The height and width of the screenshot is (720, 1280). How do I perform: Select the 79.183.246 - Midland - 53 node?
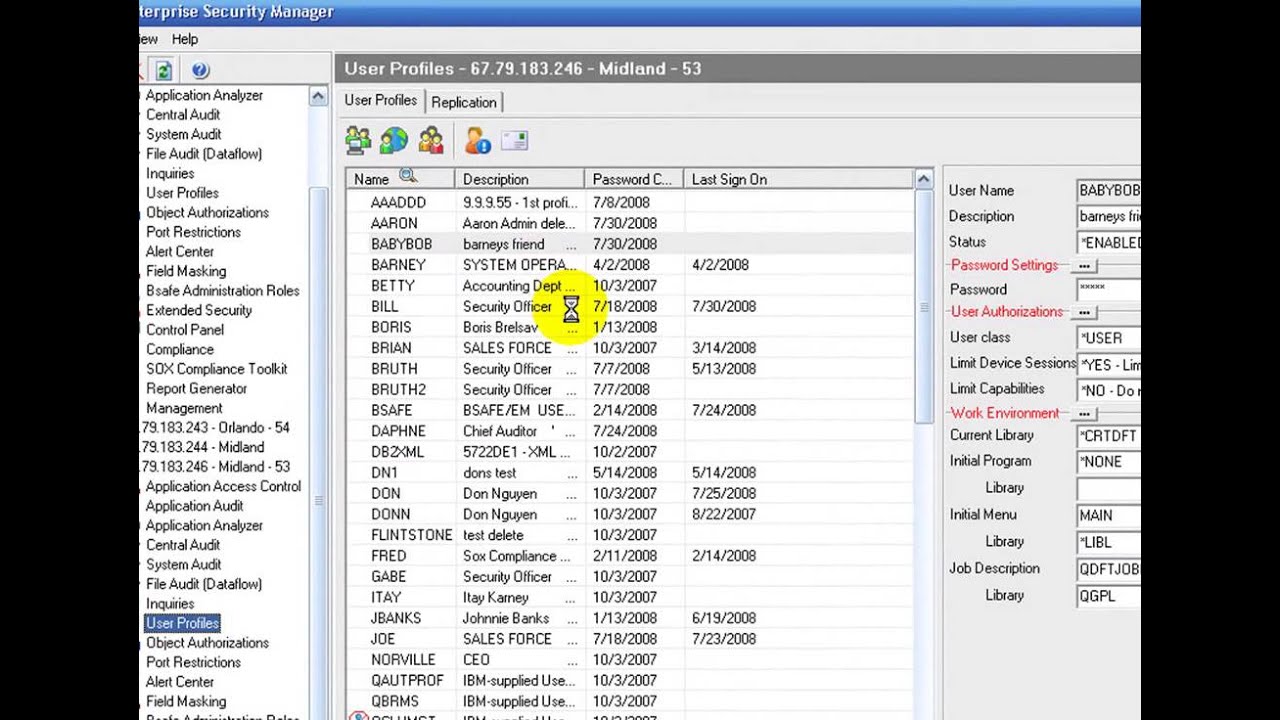(215, 467)
